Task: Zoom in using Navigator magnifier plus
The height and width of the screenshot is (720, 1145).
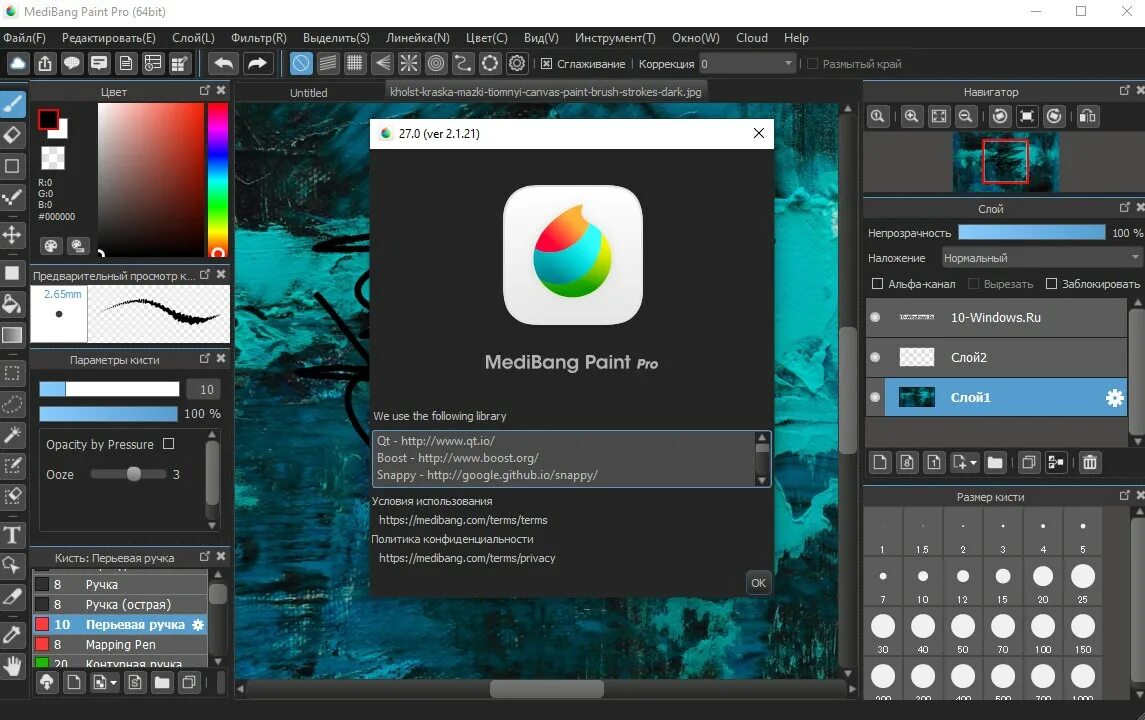Action: point(911,116)
